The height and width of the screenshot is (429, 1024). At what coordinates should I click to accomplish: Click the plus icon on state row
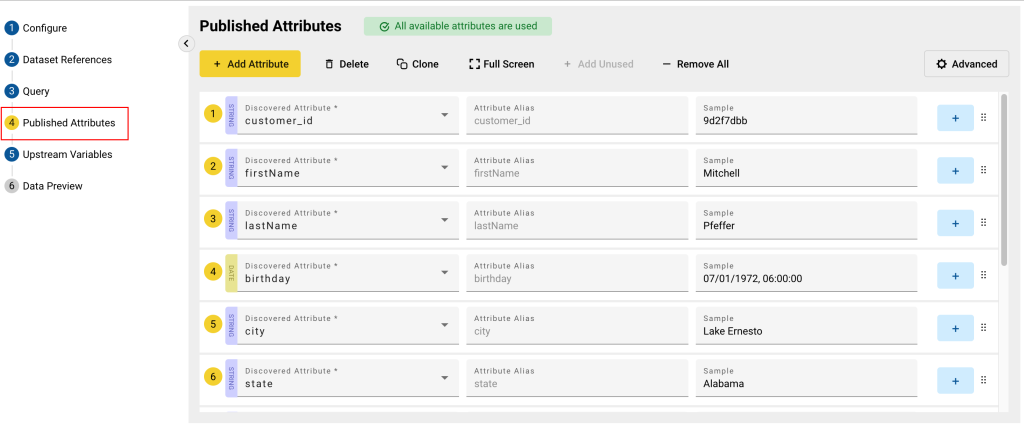[x=954, y=380]
